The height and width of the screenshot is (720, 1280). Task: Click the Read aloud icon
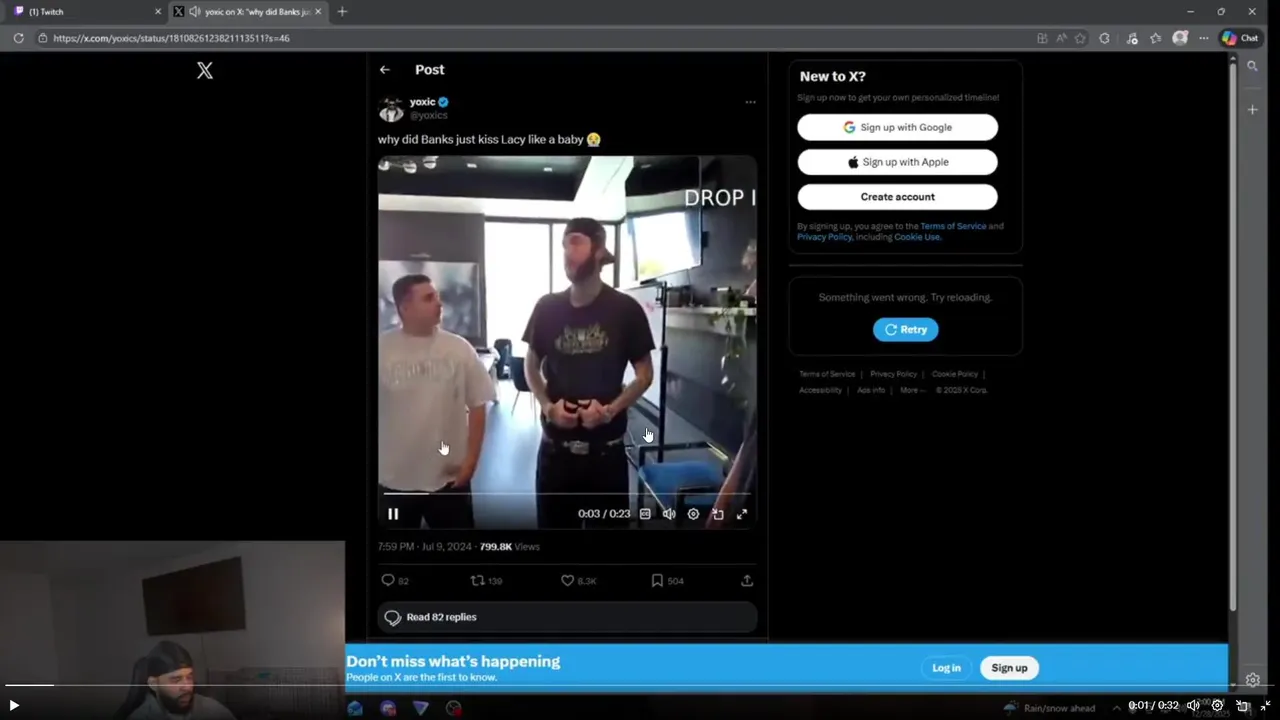click(x=1061, y=38)
